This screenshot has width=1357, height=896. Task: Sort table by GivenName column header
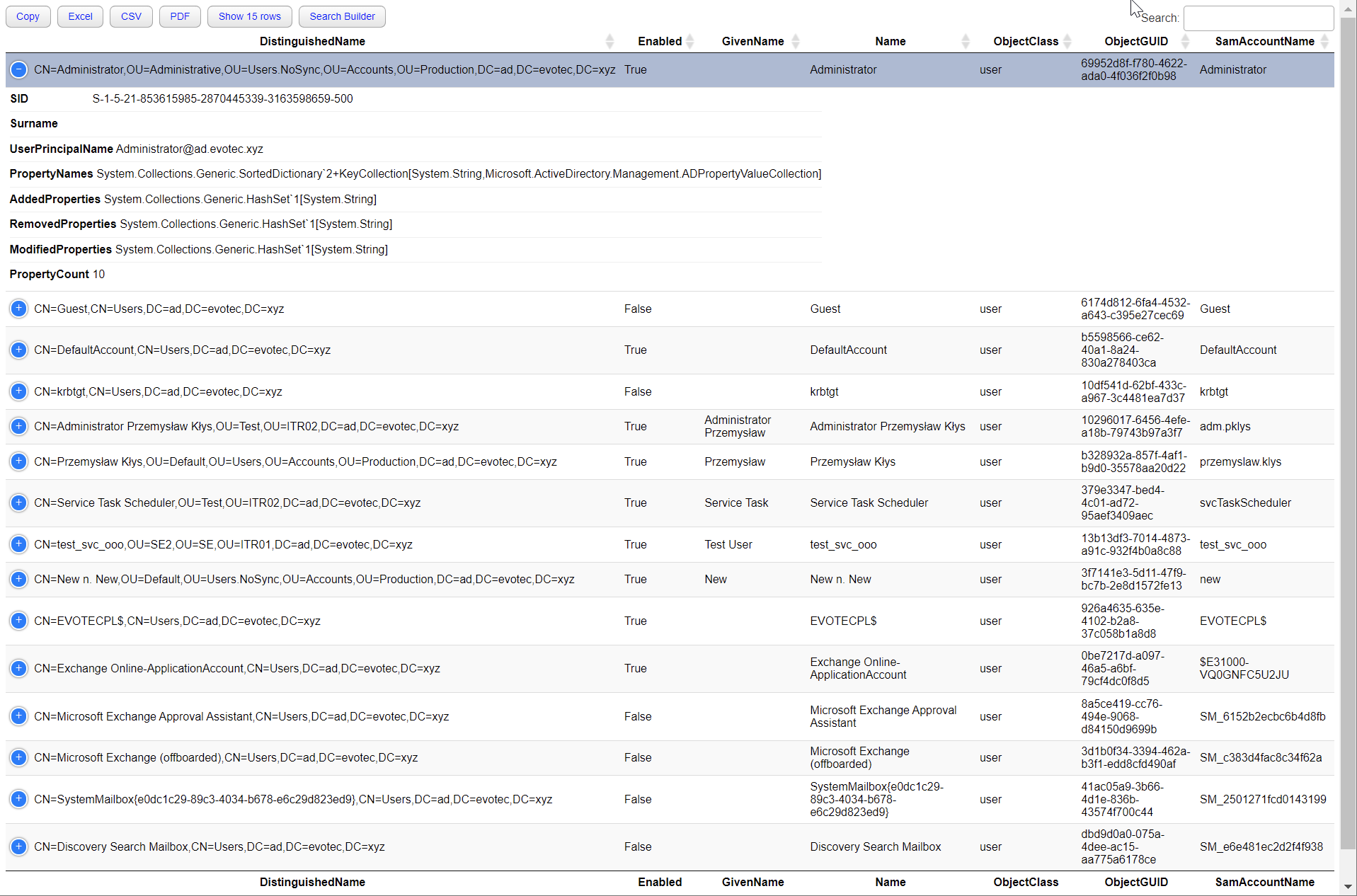(x=752, y=41)
